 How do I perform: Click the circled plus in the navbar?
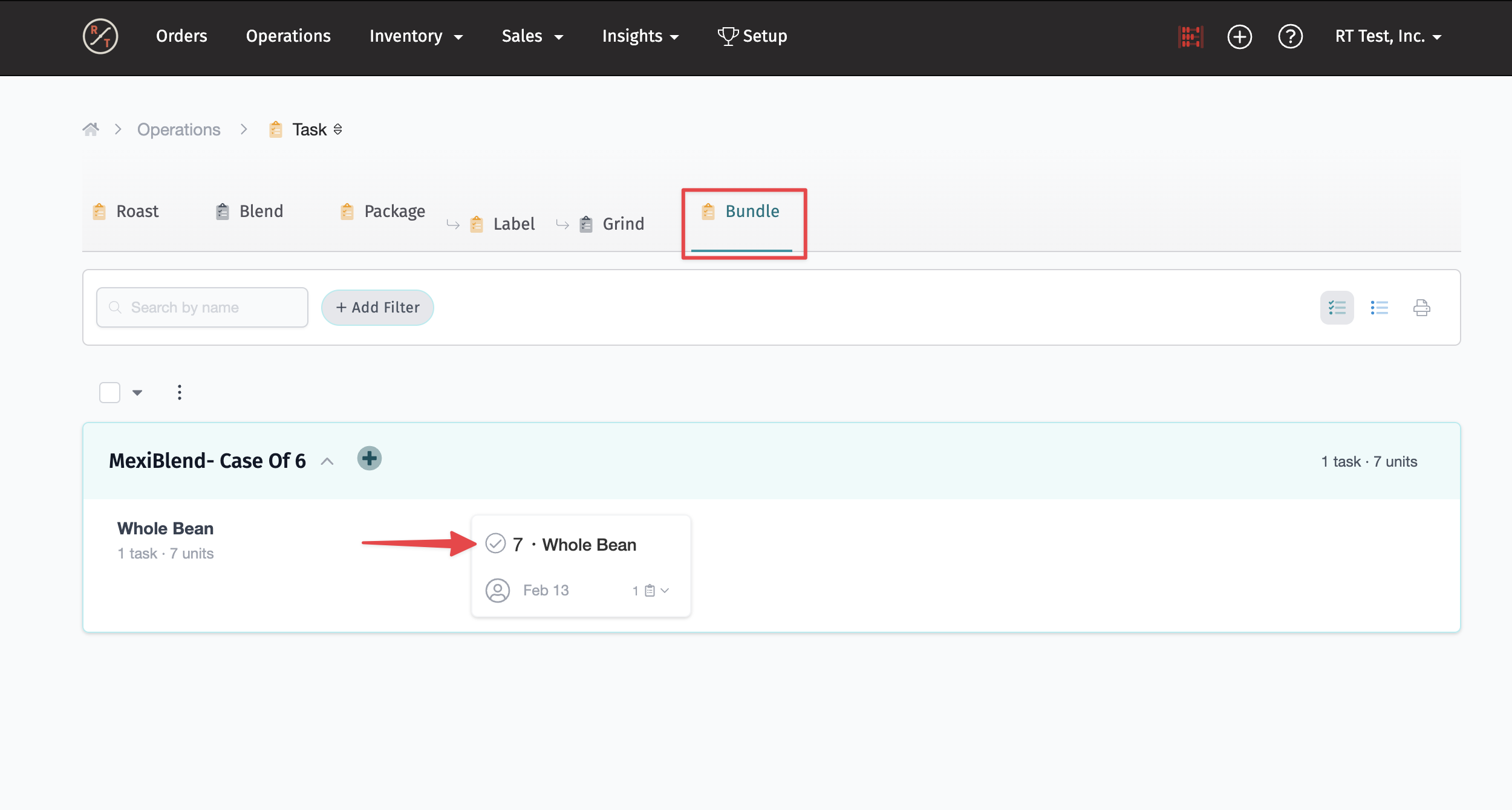pyautogui.click(x=1239, y=36)
